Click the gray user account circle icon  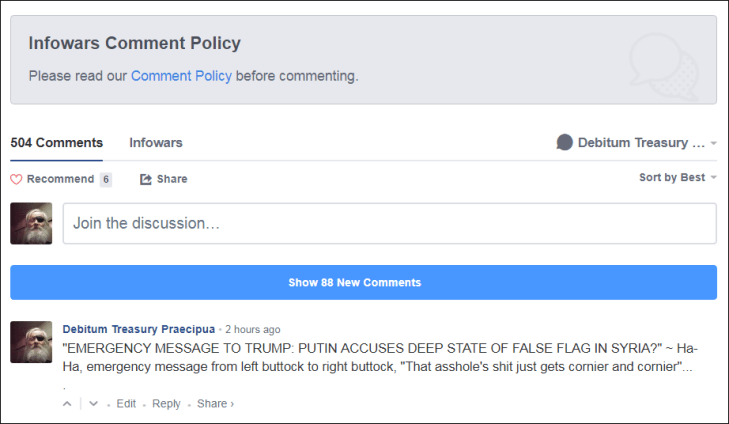point(564,143)
